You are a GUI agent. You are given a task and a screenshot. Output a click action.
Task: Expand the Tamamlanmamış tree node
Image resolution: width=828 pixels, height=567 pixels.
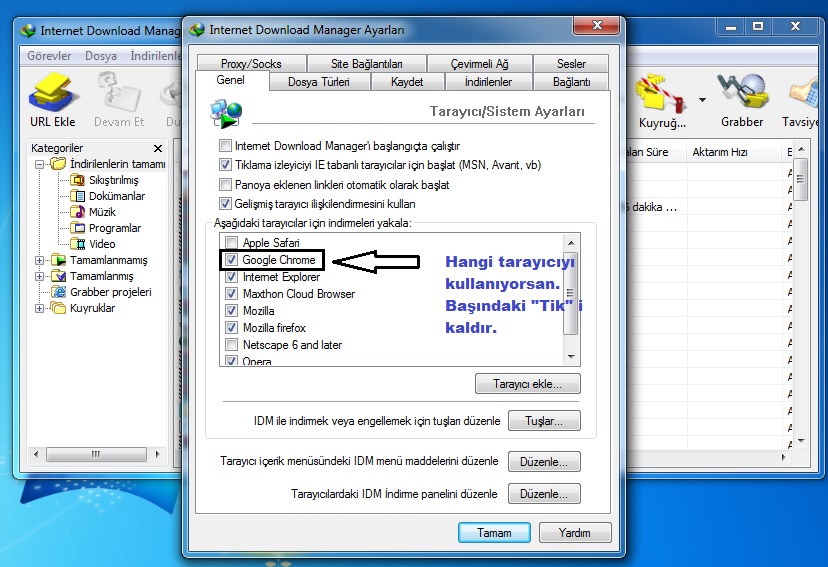pos(40,260)
